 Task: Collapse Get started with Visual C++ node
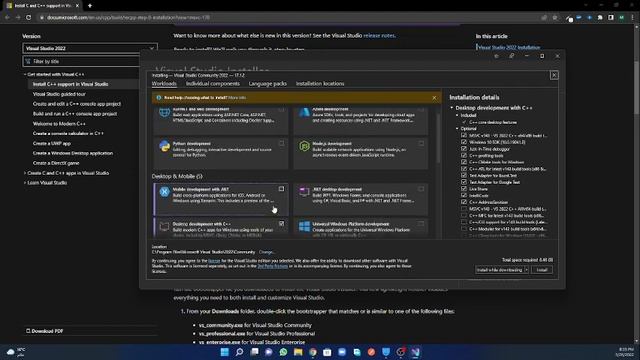25,74
